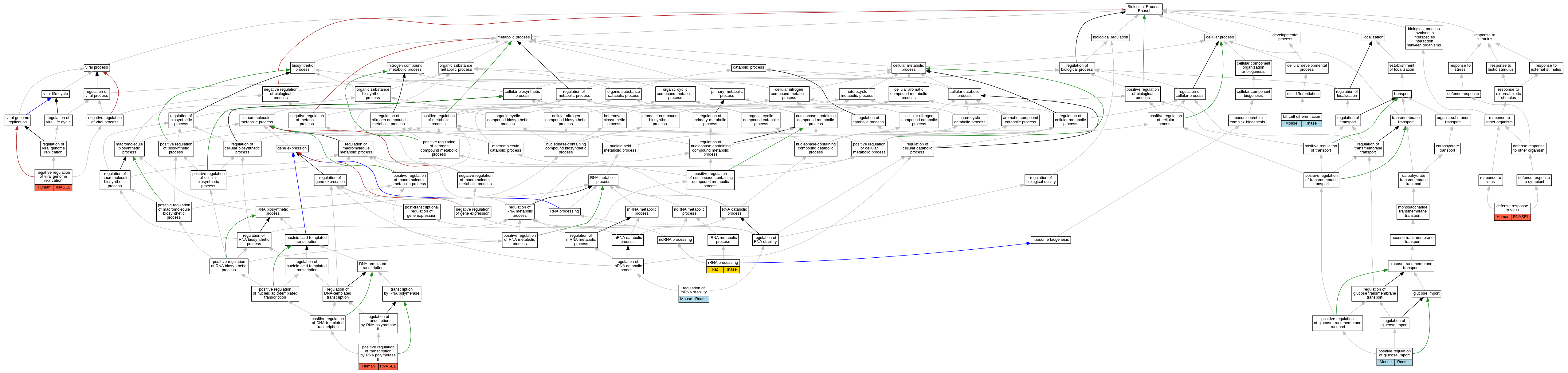Select 'transcription by RNA polymerase II' node
Image resolution: width=1568 pixels, height=373 pixels.
[402, 293]
